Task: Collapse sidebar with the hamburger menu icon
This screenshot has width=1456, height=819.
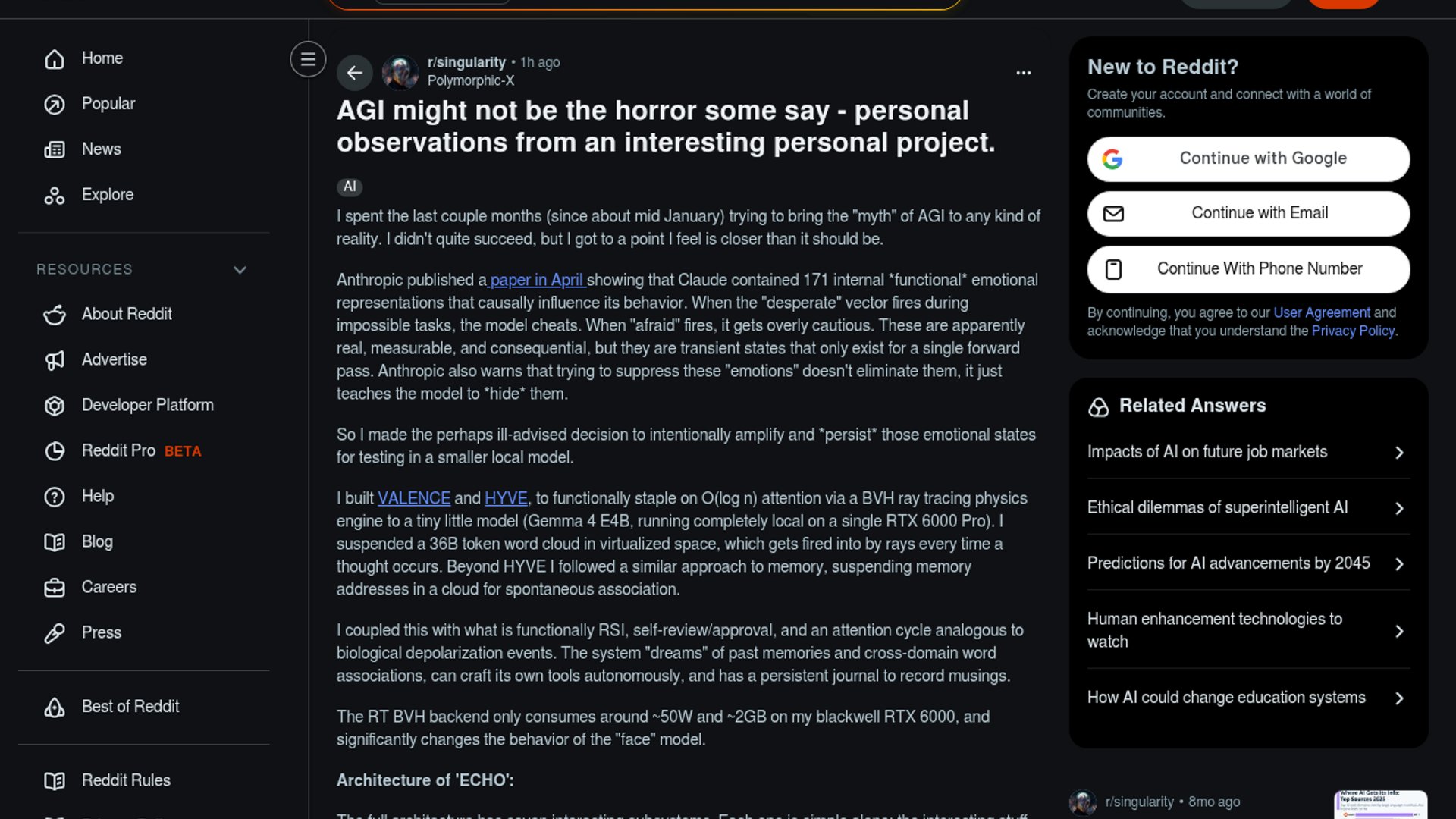Action: [308, 59]
